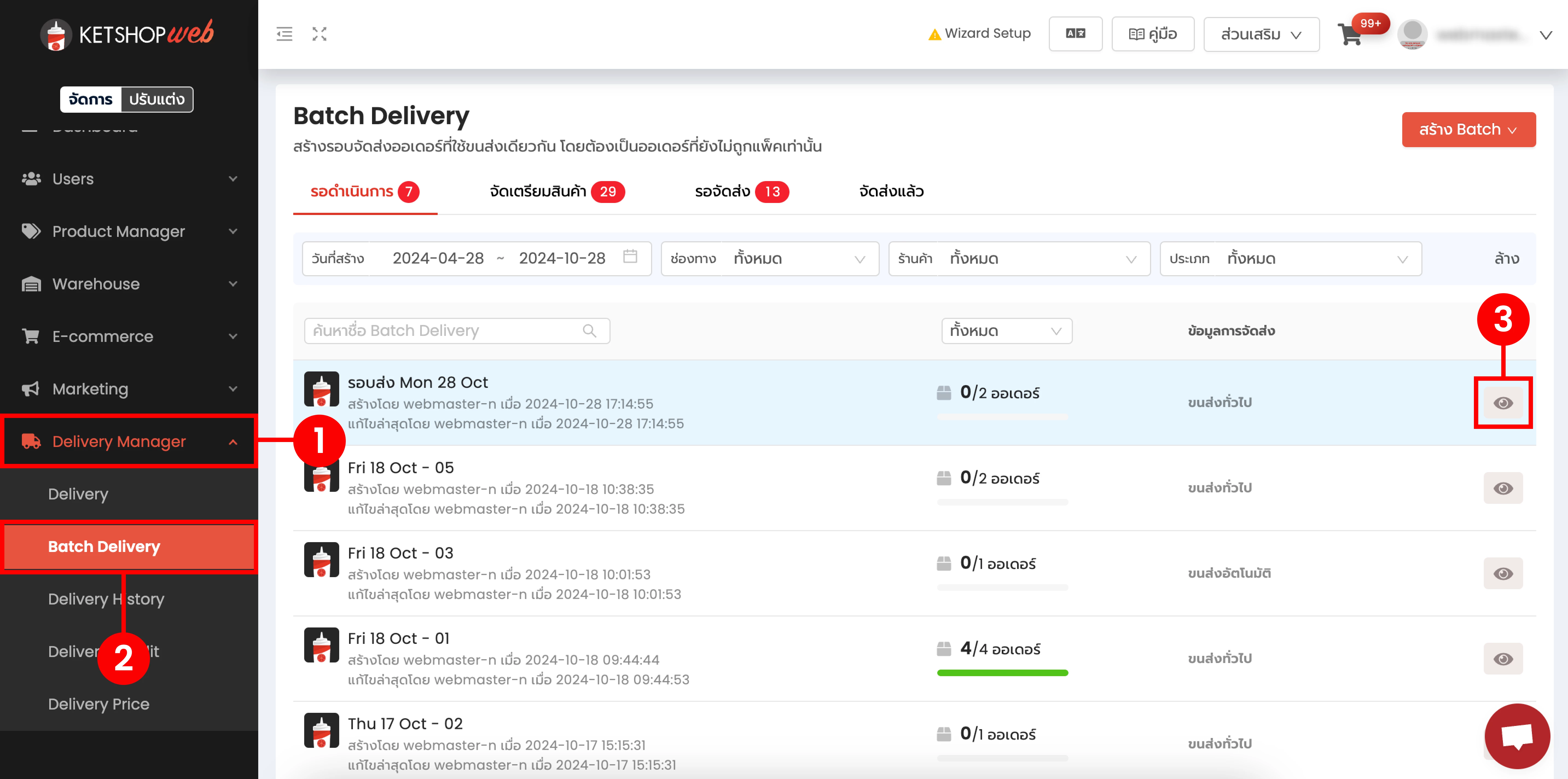Expand the Marketing menu
The width and height of the screenshot is (1568, 779).
(x=129, y=388)
